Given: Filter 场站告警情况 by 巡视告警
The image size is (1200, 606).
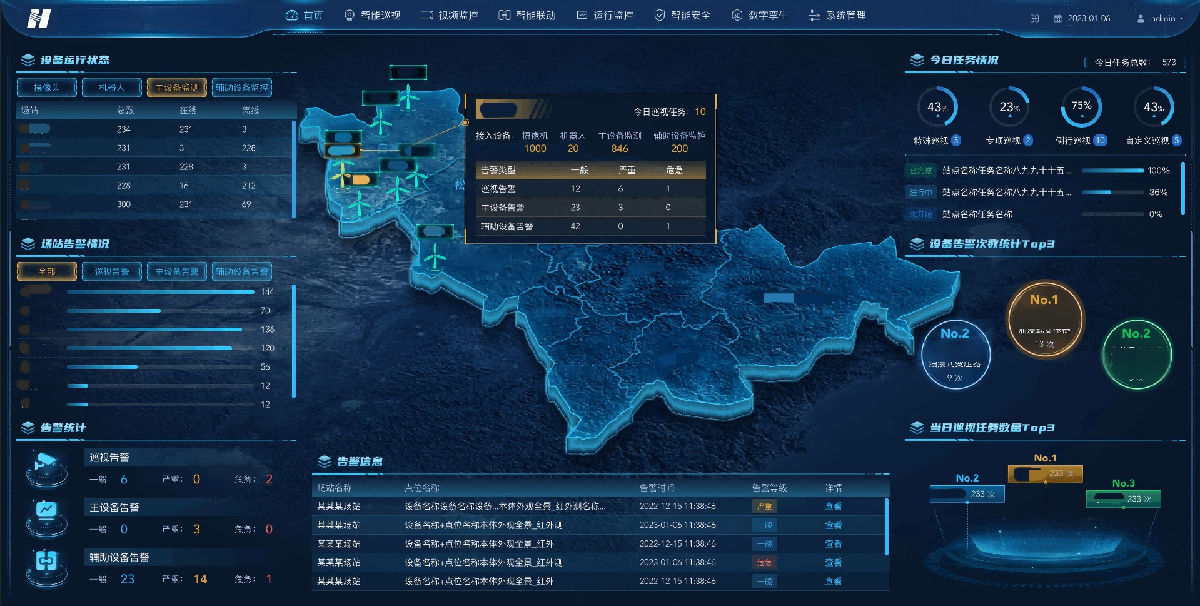Looking at the screenshot, I should click(111, 271).
